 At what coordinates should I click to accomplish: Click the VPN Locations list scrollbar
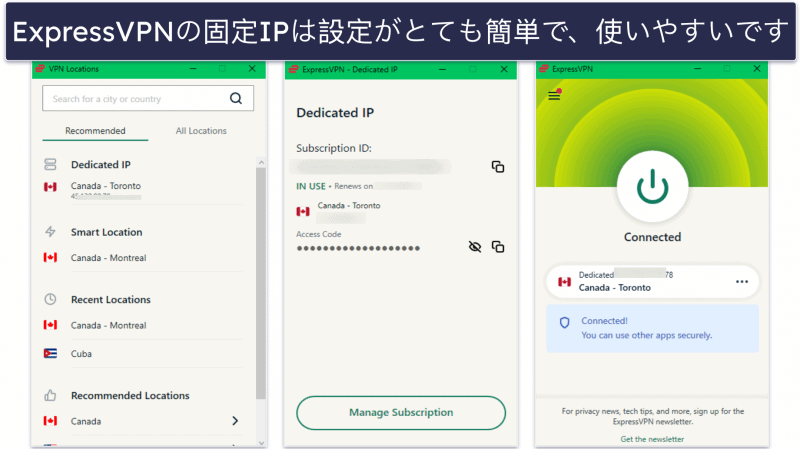coord(261,283)
